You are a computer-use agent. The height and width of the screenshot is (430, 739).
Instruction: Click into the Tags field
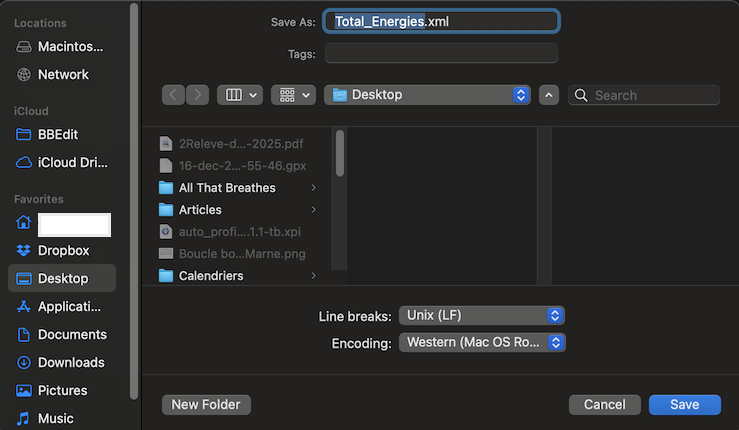pyautogui.click(x=441, y=53)
